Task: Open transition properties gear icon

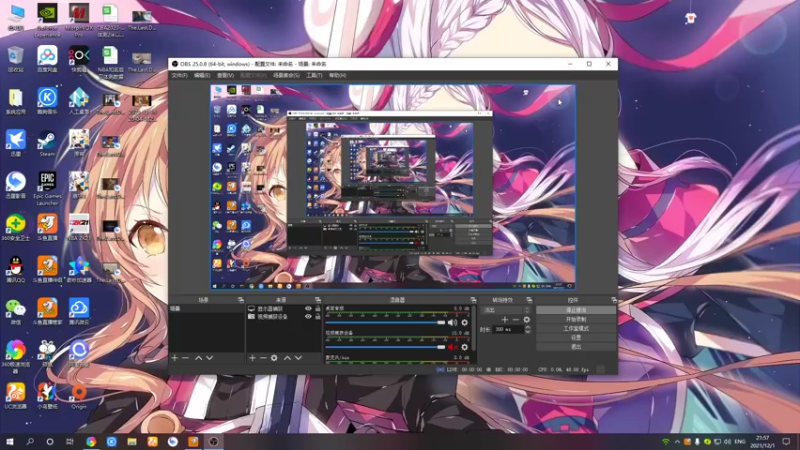Action: click(527, 320)
